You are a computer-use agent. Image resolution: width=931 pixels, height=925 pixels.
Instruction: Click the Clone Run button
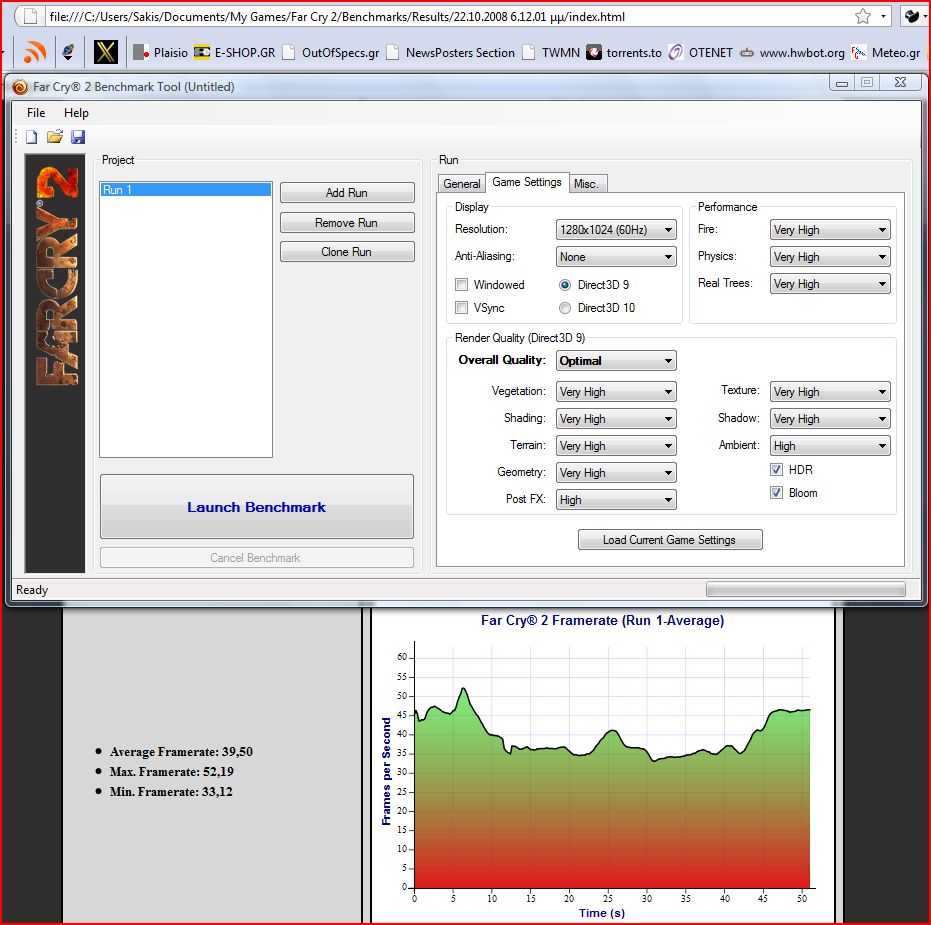click(x=347, y=252)
